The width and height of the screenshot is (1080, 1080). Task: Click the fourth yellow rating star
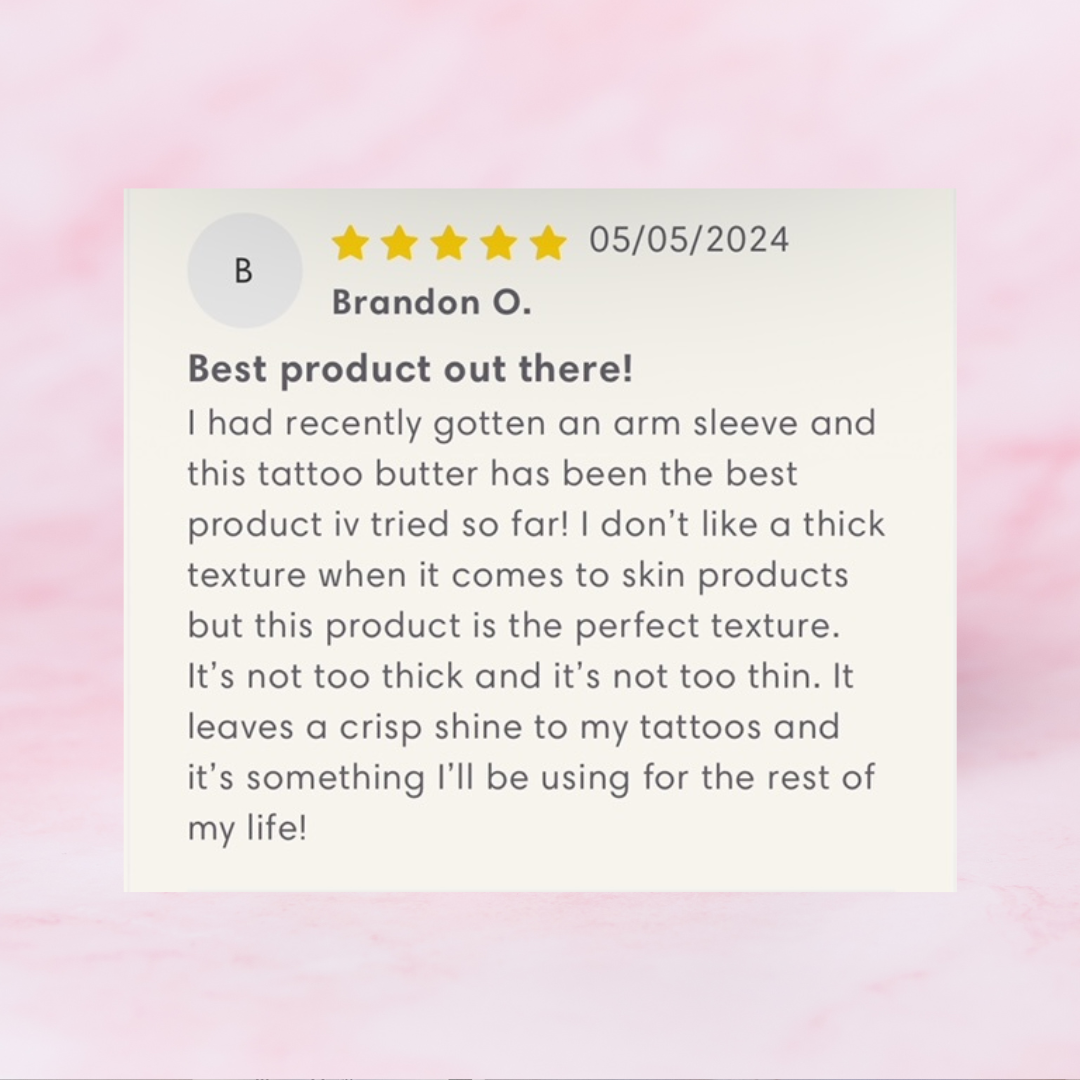point(498,243)
